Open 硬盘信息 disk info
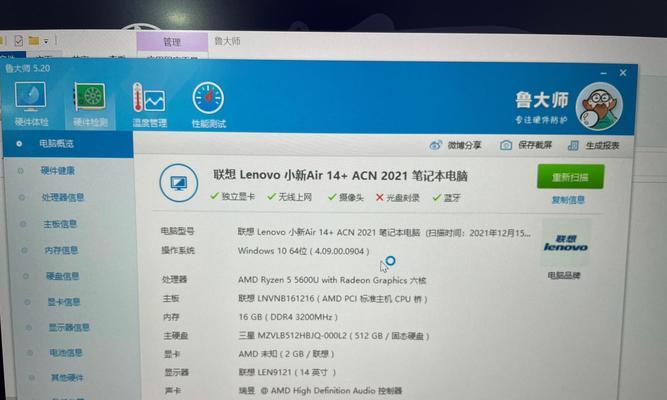The width and height of the screenshot is (667, 400). [x=63, y=276]
